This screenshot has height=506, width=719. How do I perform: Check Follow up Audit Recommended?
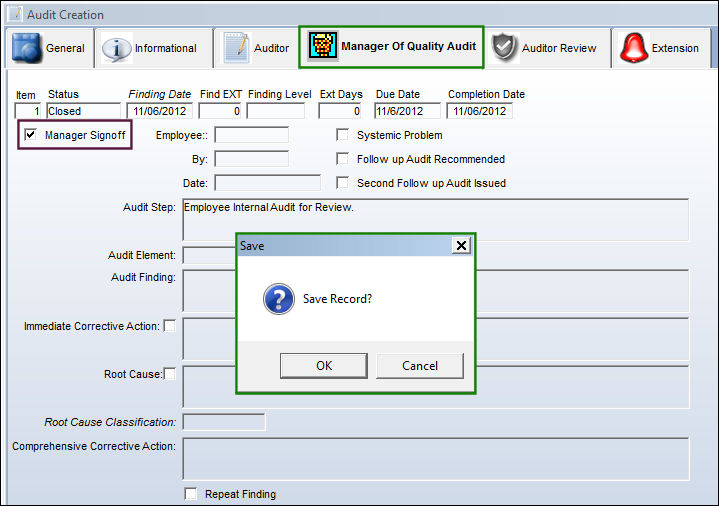[x=342, y=159]
